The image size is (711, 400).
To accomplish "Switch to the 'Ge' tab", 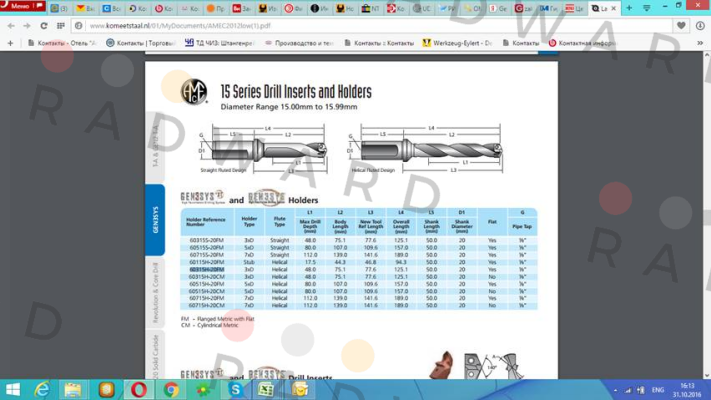I will (499, 8).
